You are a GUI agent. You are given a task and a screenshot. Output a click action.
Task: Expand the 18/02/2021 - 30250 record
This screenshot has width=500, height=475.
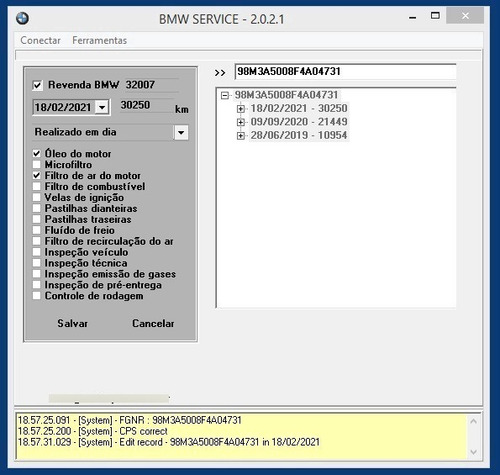[241, 109]
